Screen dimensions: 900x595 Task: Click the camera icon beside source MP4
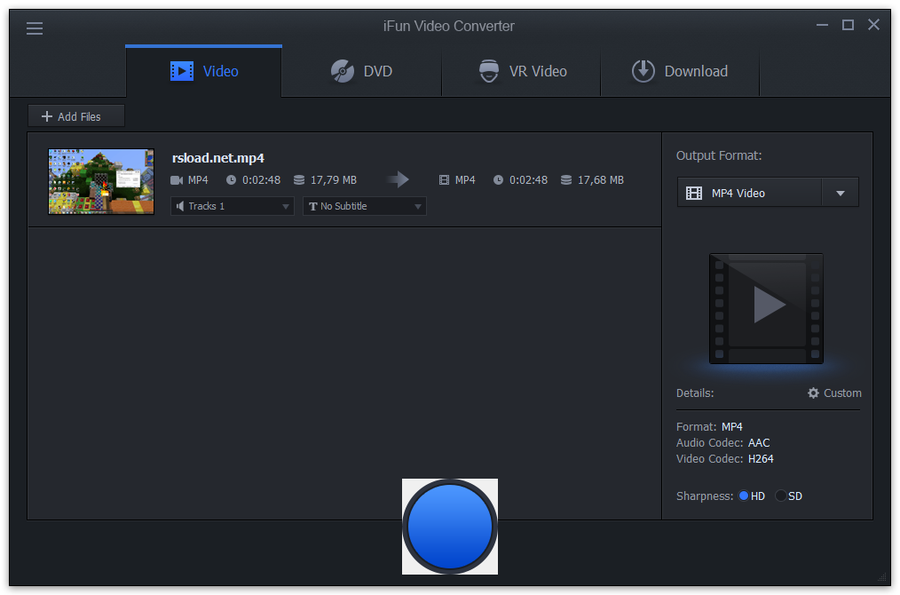point(177,180)
